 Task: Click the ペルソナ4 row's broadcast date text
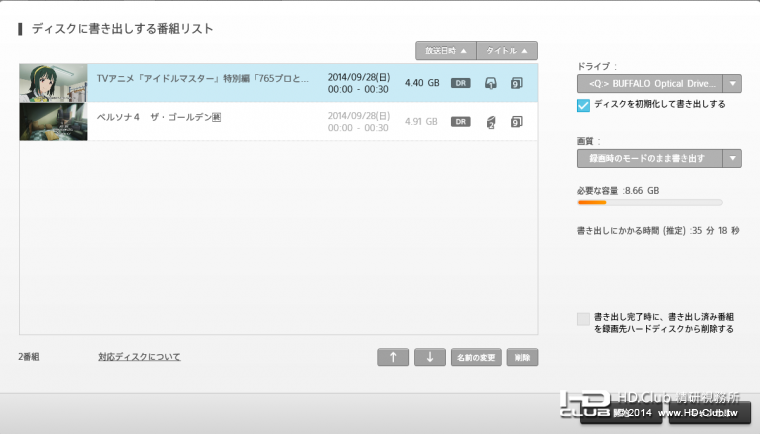[359, 122]
